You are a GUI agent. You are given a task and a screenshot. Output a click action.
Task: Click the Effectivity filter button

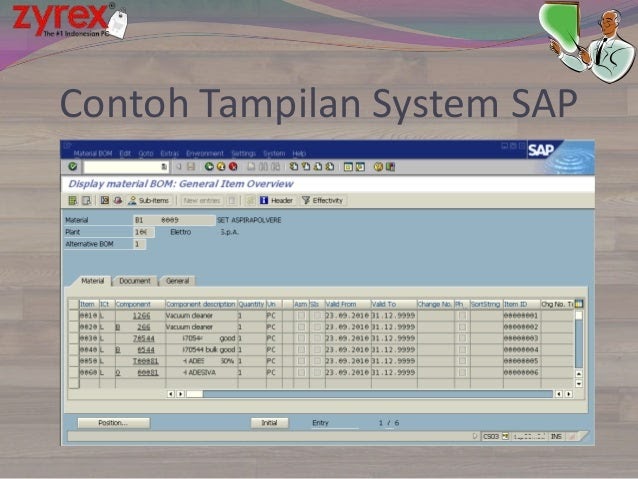pos(323,200)
